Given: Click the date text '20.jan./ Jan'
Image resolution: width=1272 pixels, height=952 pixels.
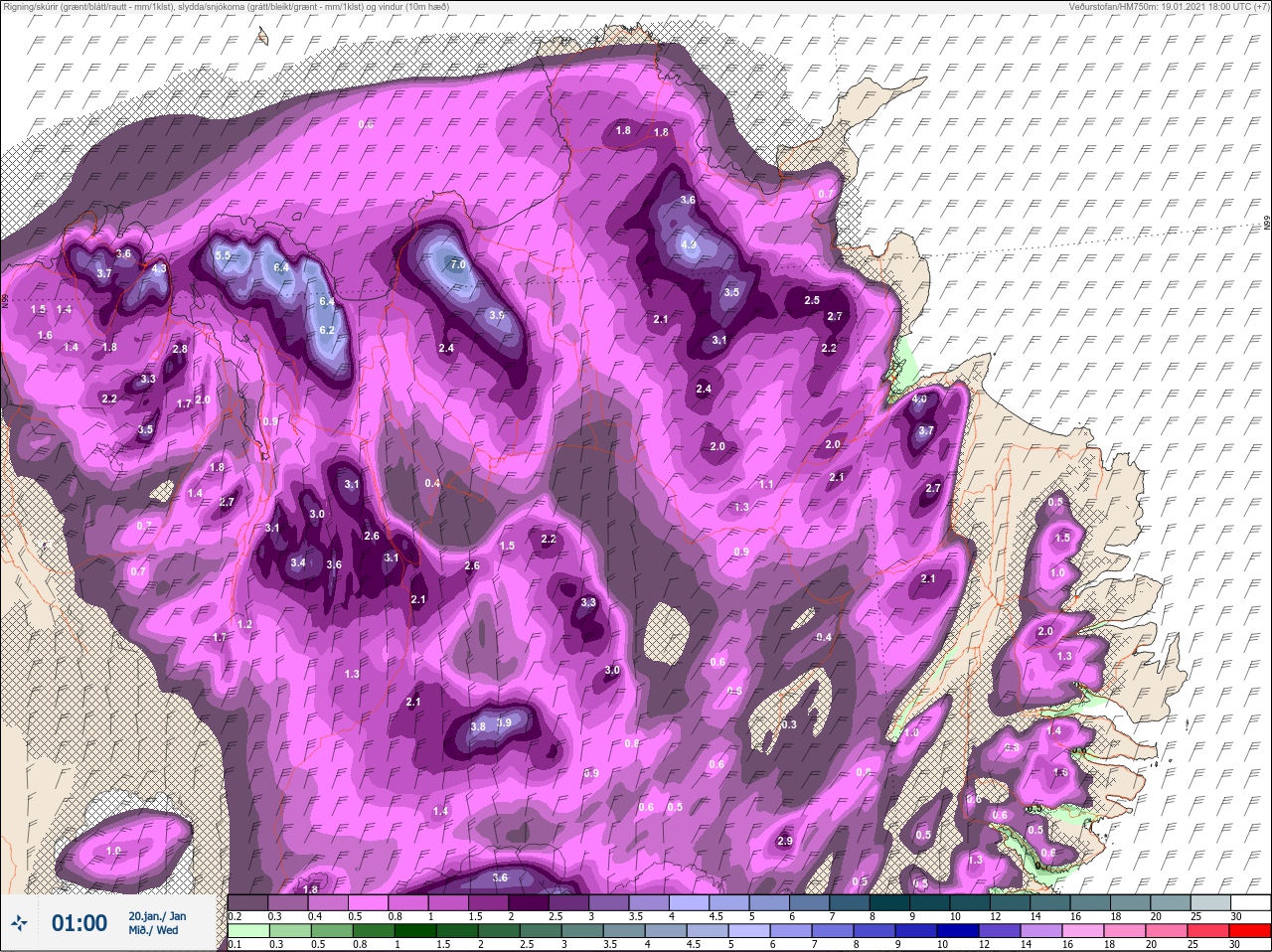Looking at the screenshot, I should [157, 915].
